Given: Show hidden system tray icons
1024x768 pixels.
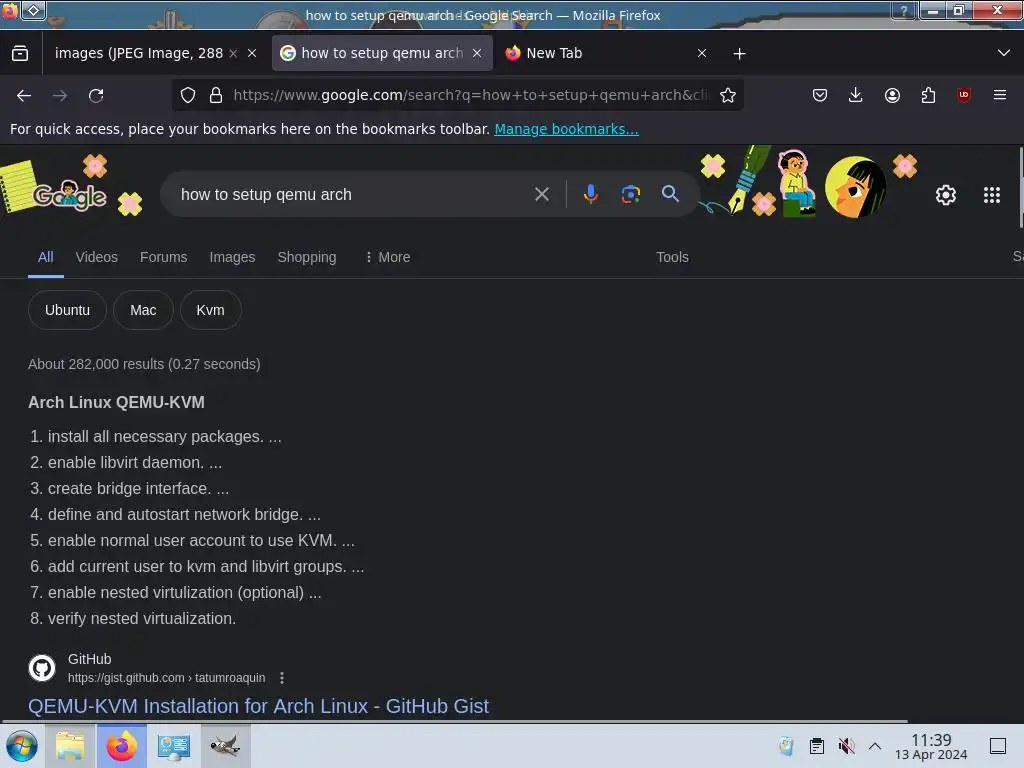Looking at the screenshot, I should pos(875,746).
